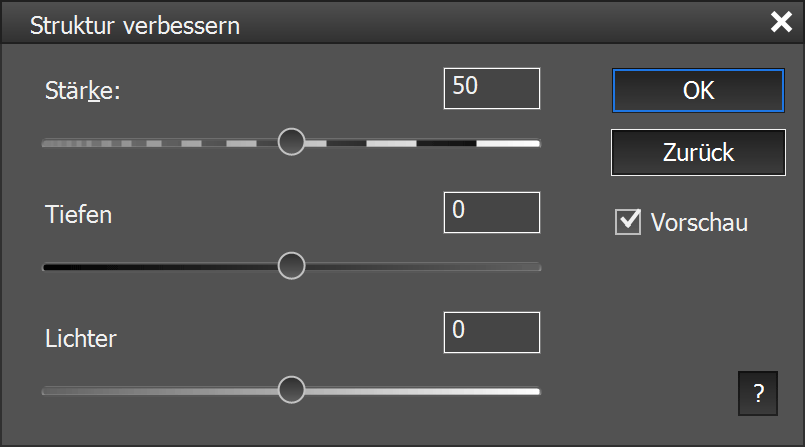Click the white right end of Stärke slider track
This screenshot has width=805, height=447.
530,143
